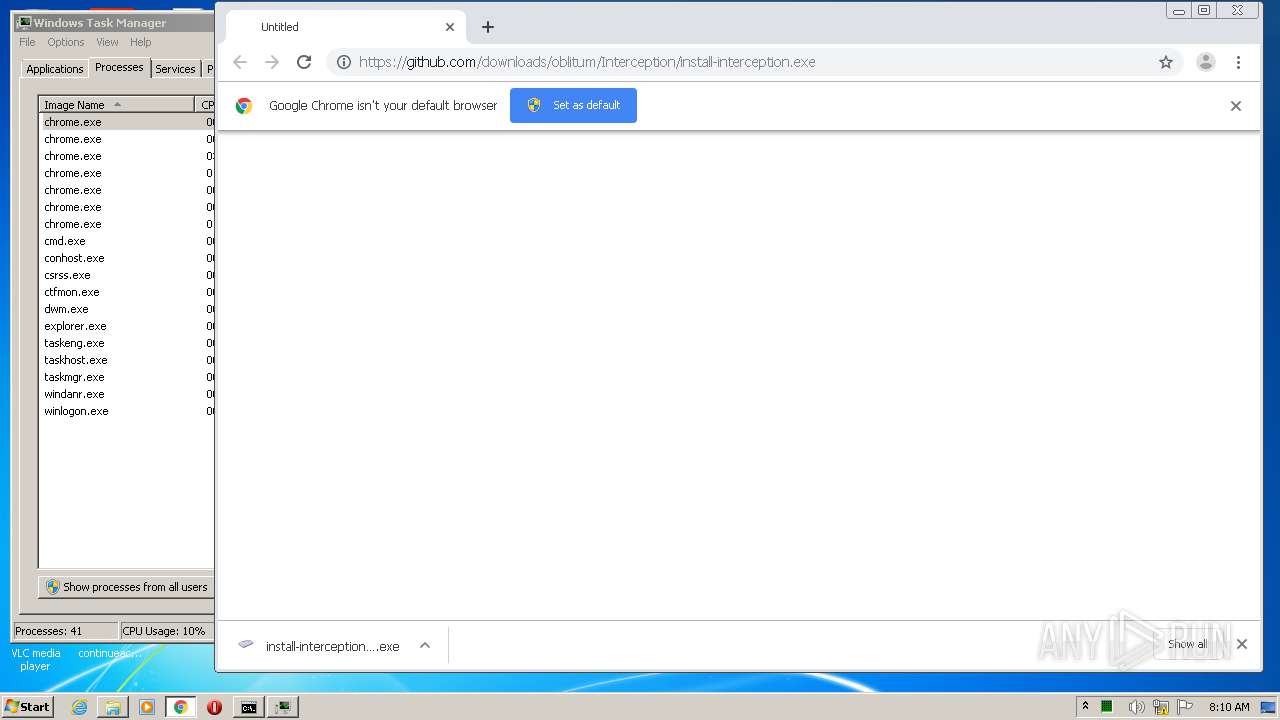
Task: Minimize the Chrome window
Action: (x=1179, y=10)
